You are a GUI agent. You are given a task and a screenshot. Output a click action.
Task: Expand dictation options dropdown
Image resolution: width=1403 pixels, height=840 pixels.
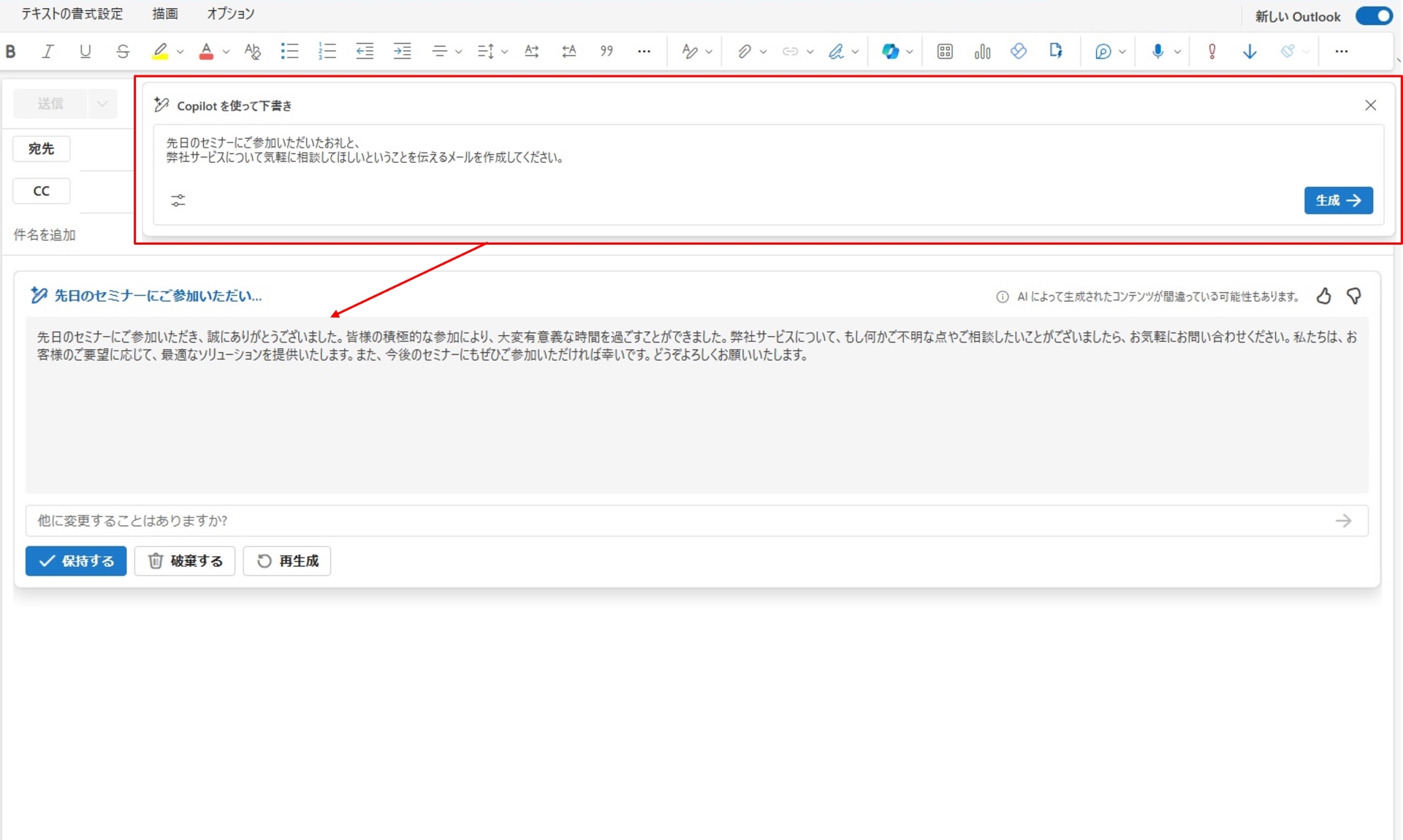pyautogui.click(x=1177, y=52)
